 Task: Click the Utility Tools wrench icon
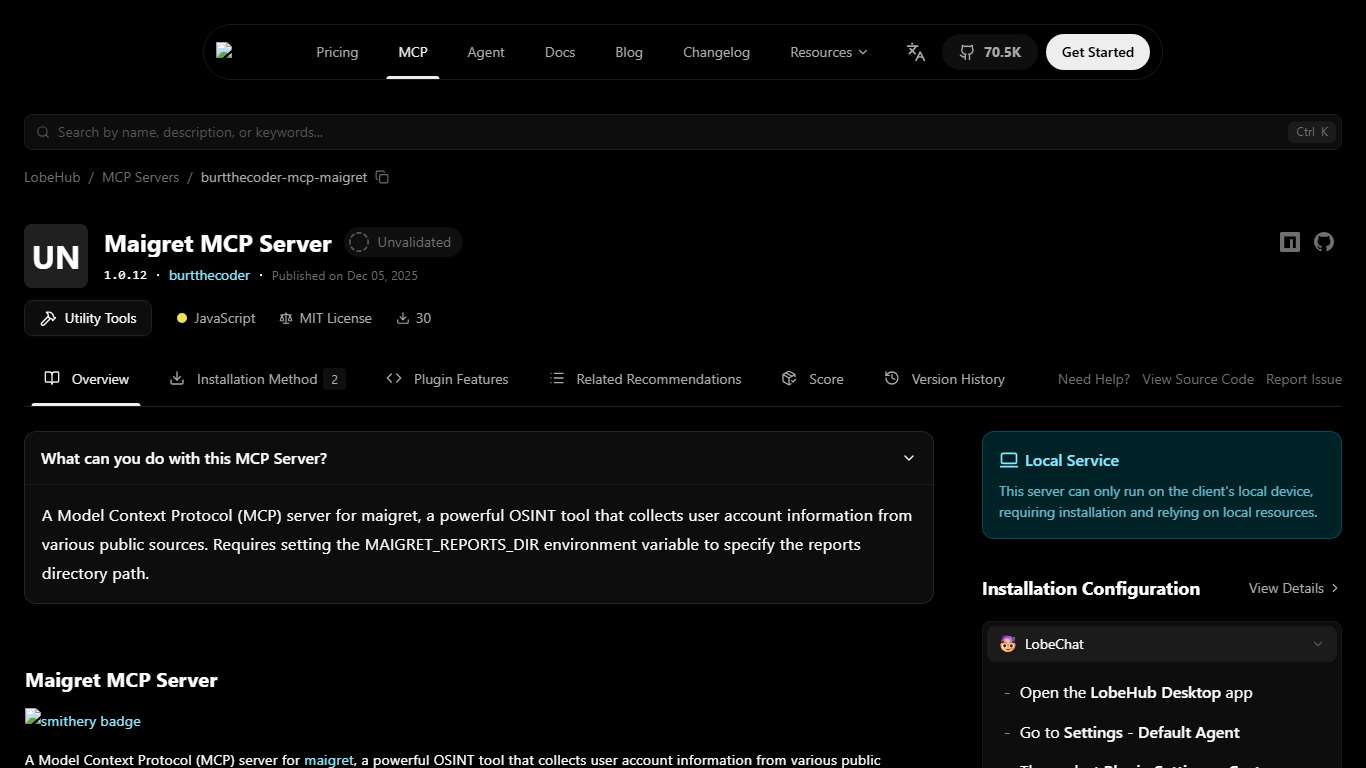(47, 318)
